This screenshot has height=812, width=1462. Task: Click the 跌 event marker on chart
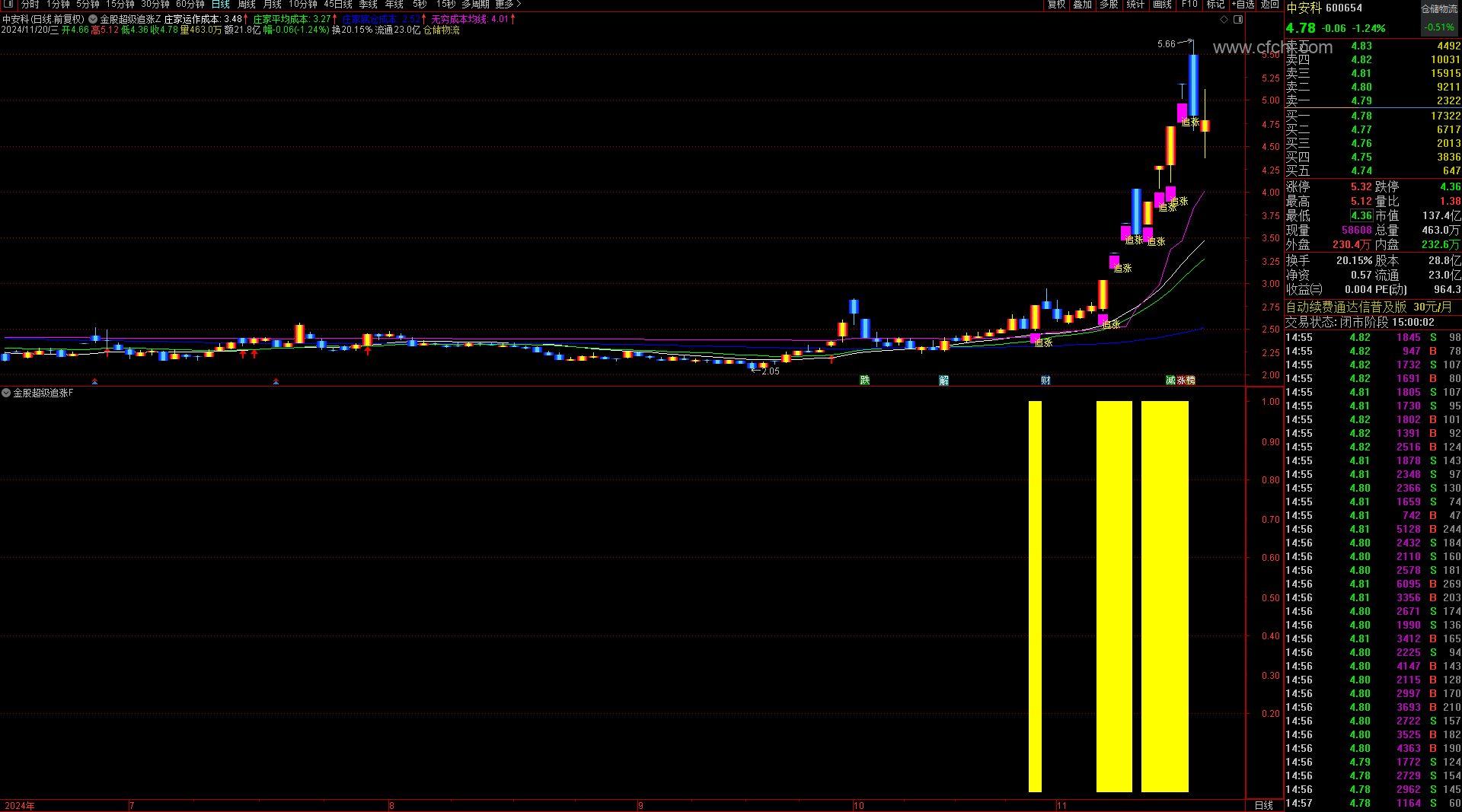coord(865,381)
